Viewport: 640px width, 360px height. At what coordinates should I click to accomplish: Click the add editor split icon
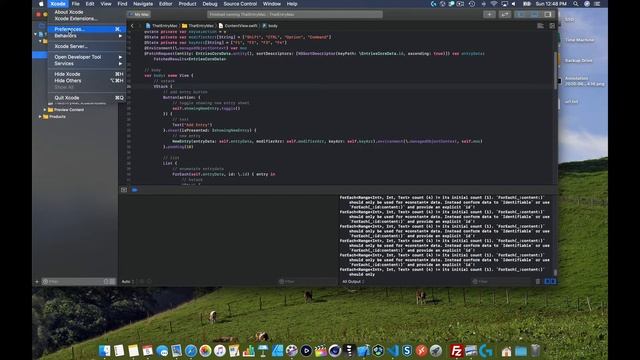pyautogui.click(x=552, y=26)
